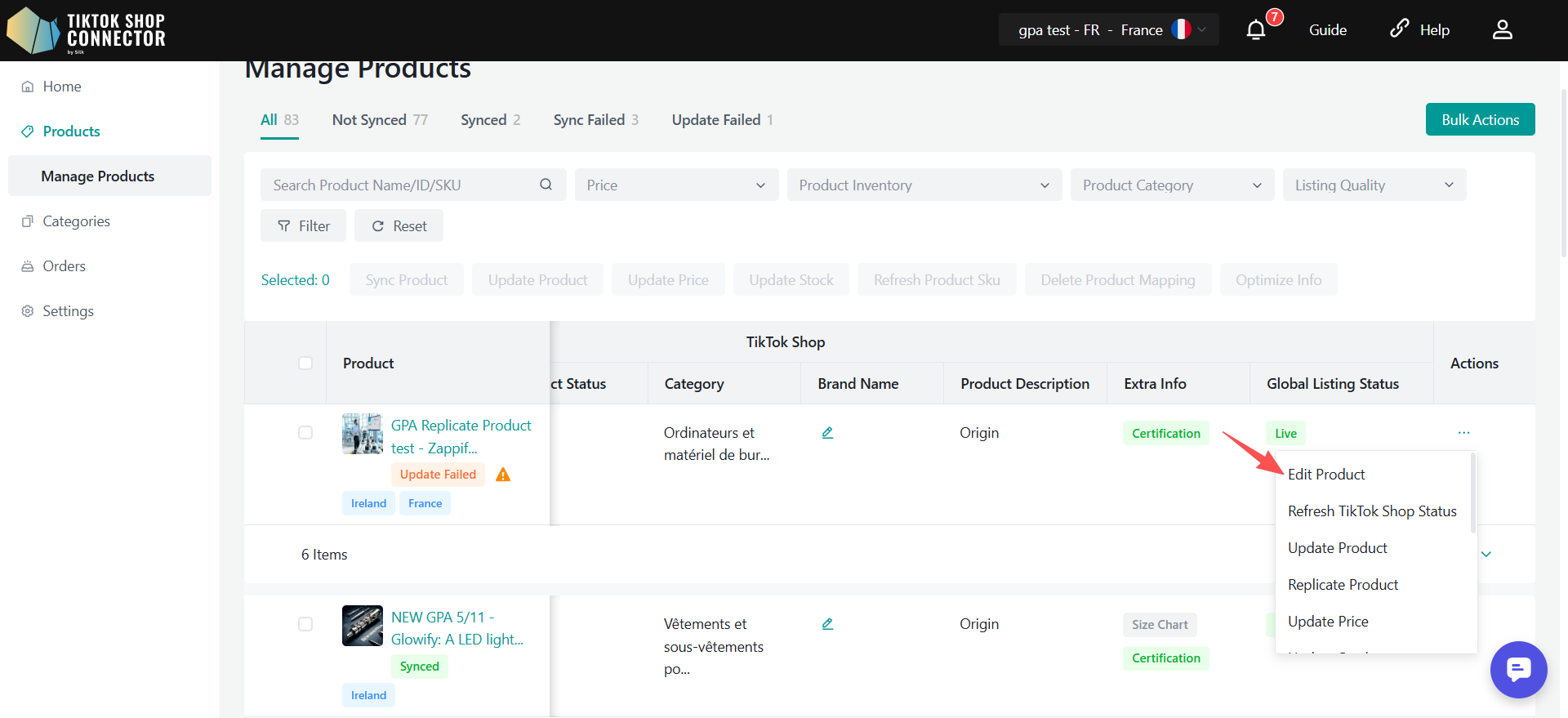Choose Edit Product from the actions menu
1568x718 pixels.
pyautogui.click(x=1326, y=475)
